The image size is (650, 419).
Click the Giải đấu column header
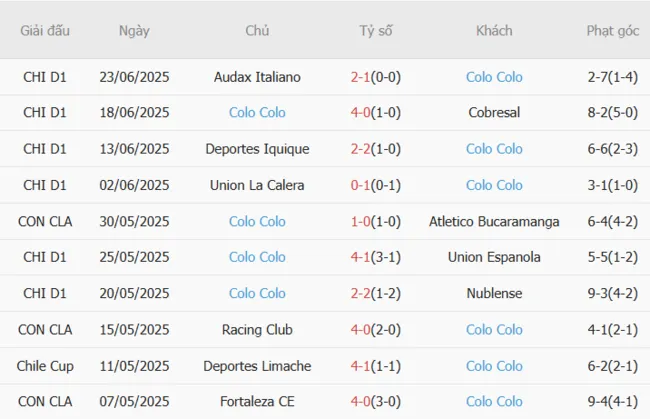[45, 31]
